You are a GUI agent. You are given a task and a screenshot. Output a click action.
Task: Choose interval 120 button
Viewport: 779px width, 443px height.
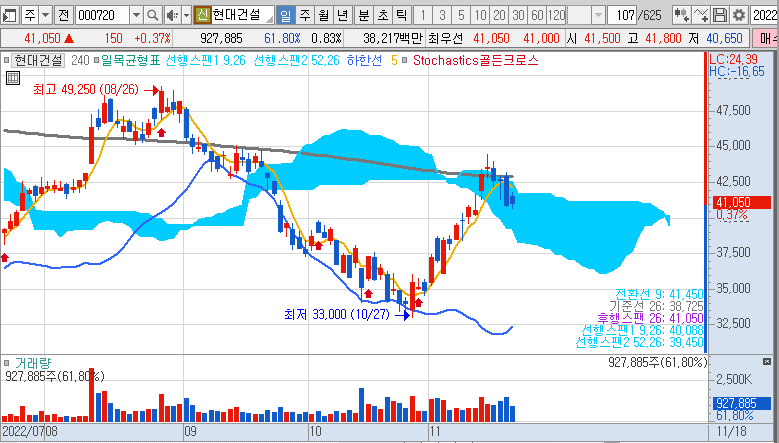[556, 15]
